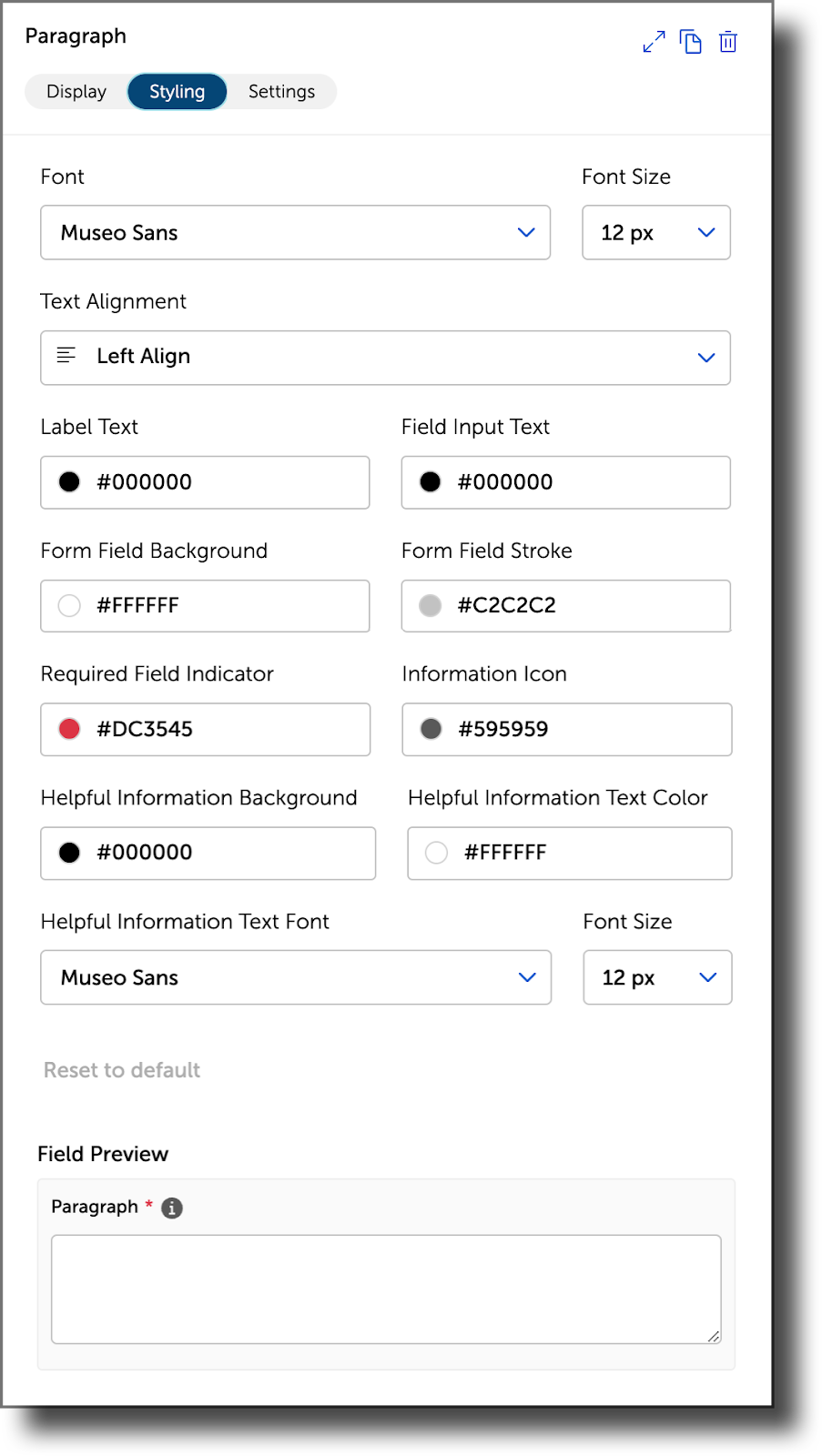The width and height of the screenshot is (822, 1456).
Task: Switch to the Display tab
Action: click(76, 92)
